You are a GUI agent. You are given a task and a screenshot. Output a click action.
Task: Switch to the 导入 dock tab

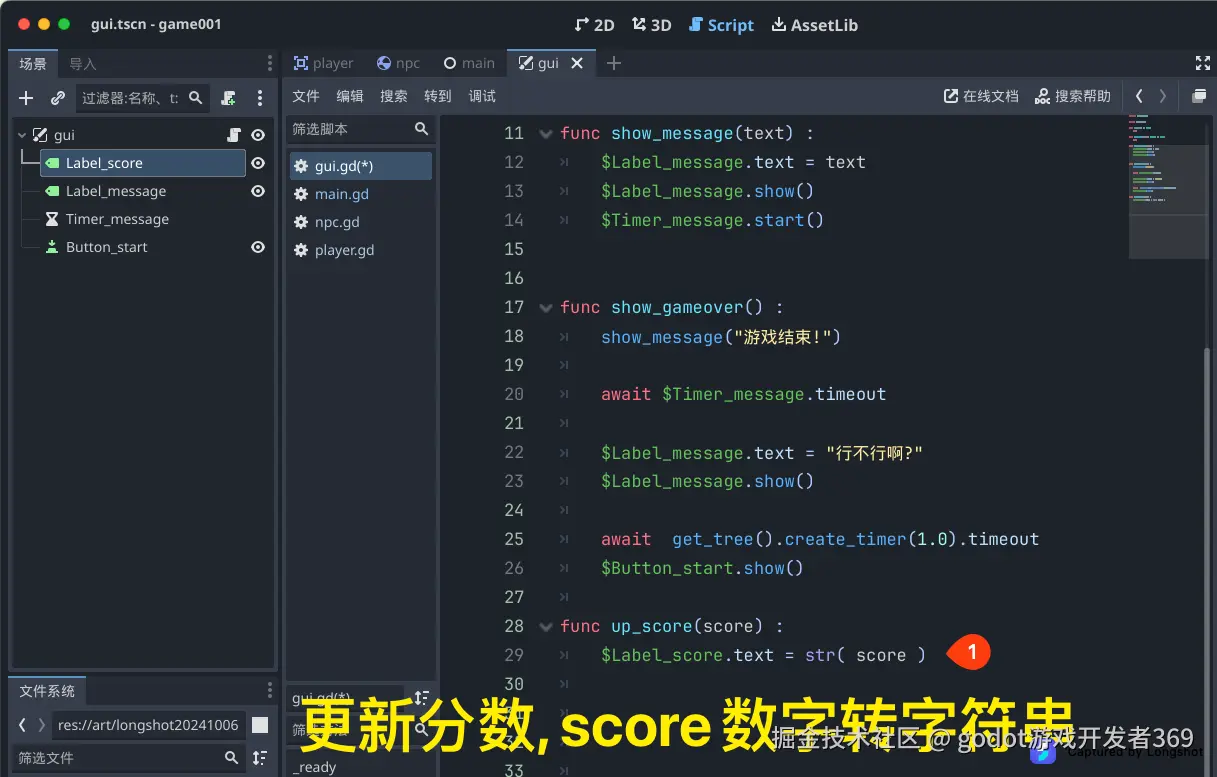(x=83, y=63)
